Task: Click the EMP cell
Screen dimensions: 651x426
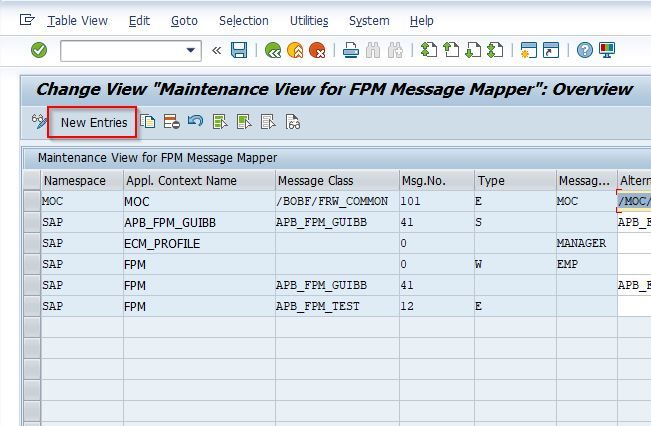Action: click(x=587, y=264)
